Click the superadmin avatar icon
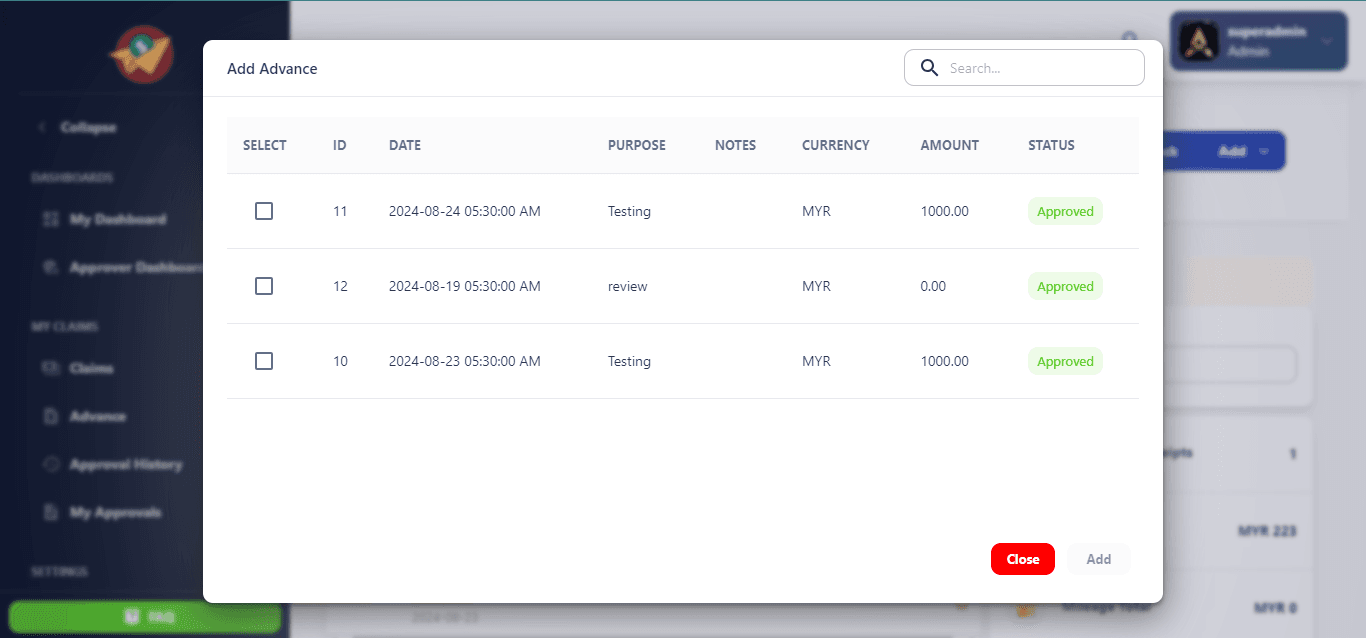Screen dimensions: 1366x638 [1197, 41]
